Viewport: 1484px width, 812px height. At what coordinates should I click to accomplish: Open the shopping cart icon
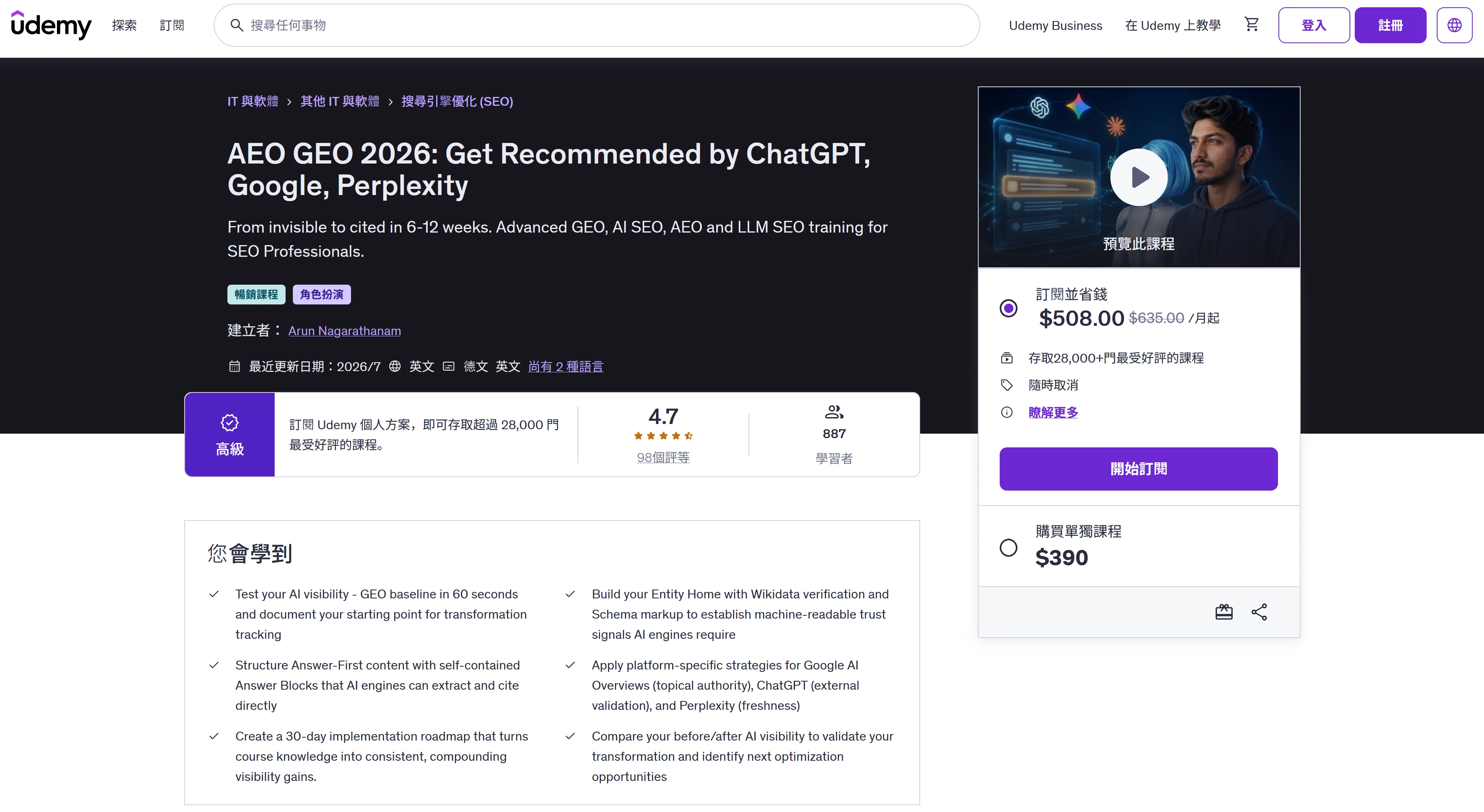coord(1251,24)
